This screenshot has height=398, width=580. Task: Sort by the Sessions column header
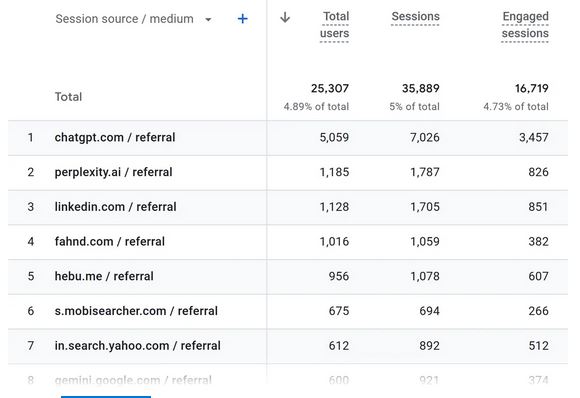coord(415,17)
